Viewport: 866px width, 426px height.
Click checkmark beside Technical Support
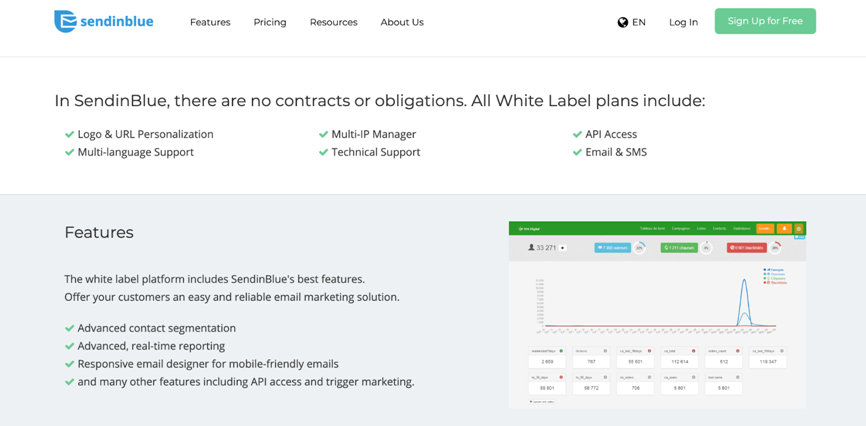323,152
